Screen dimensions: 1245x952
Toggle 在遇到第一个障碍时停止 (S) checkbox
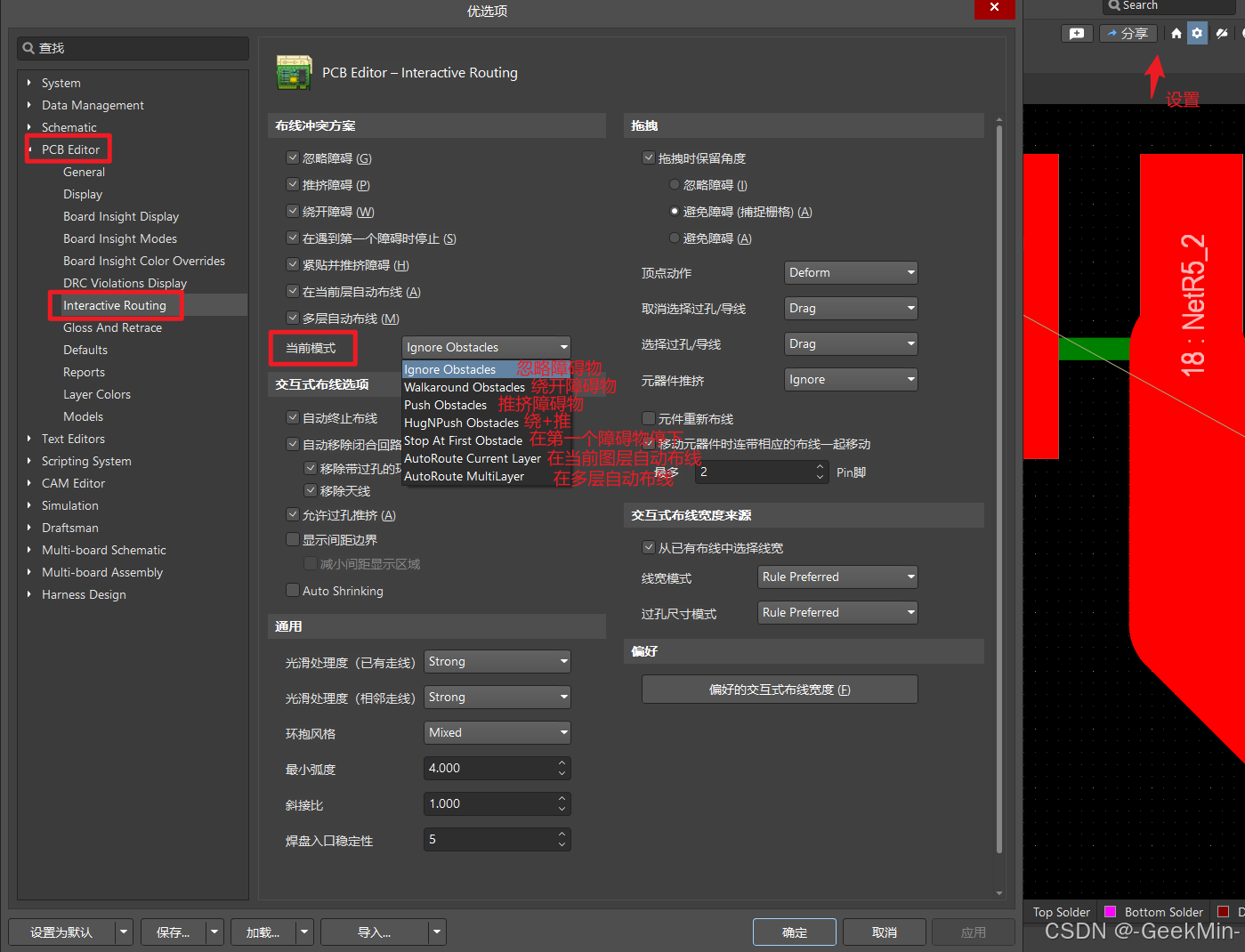(292, 238)
